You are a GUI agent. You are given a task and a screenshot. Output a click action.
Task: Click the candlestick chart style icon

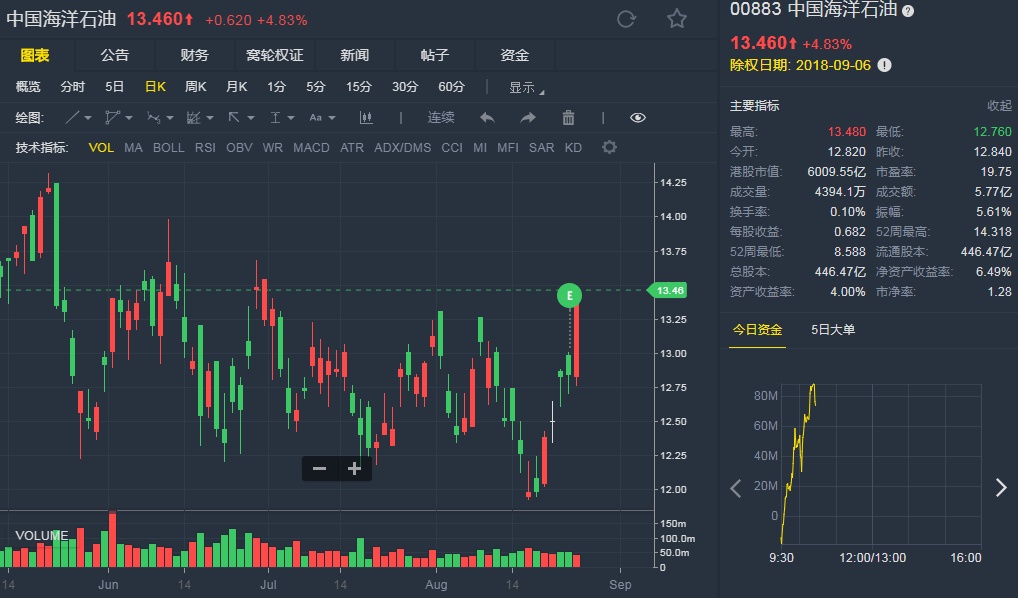click(x=366, y=118)
